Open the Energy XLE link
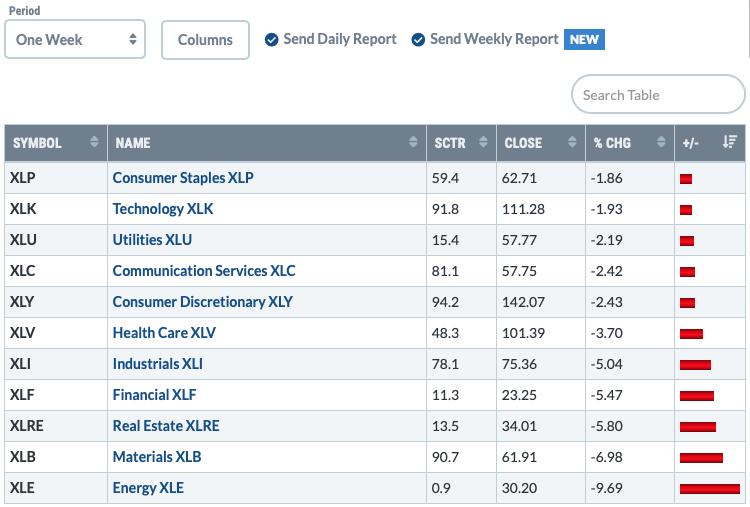Screen dimensions: 750x507 tap(148, 488)
